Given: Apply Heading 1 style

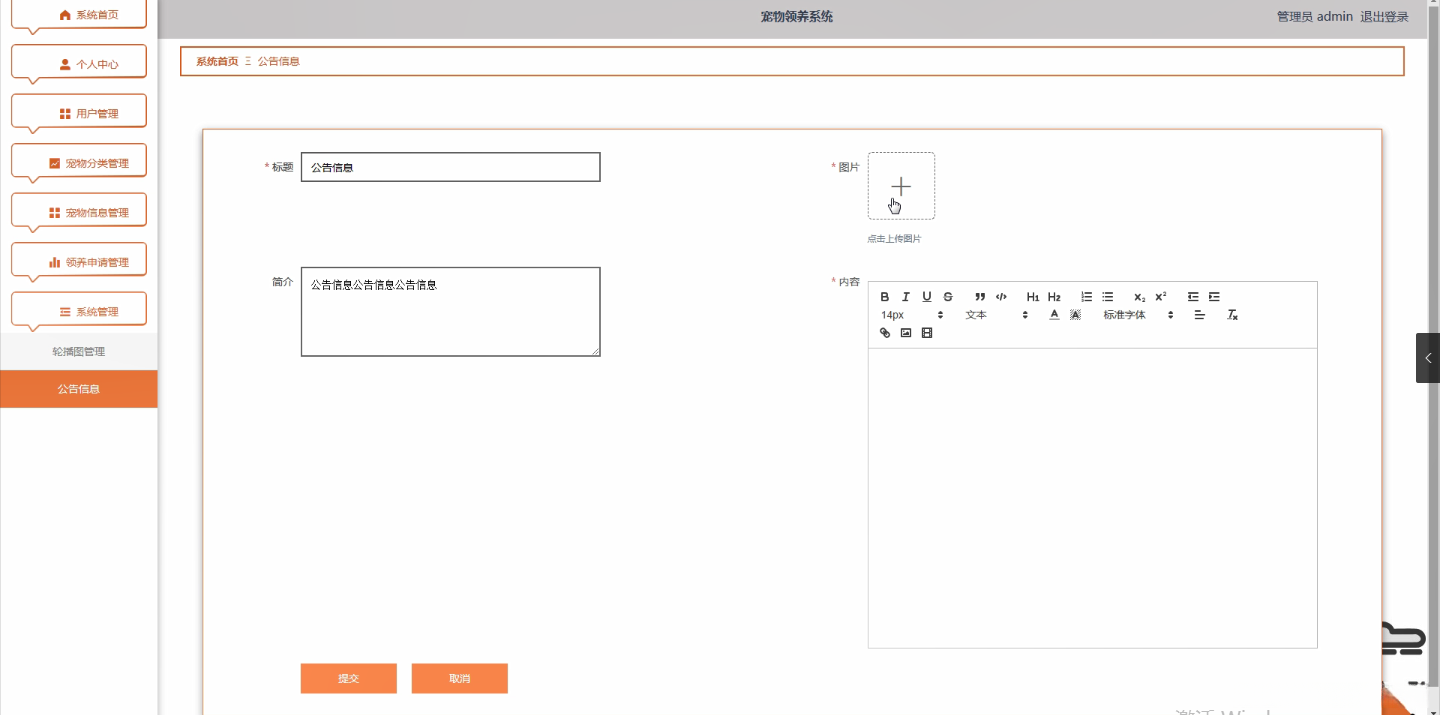Looking at the screenshot, I should pyautogui.click(x=1033, y=297).
